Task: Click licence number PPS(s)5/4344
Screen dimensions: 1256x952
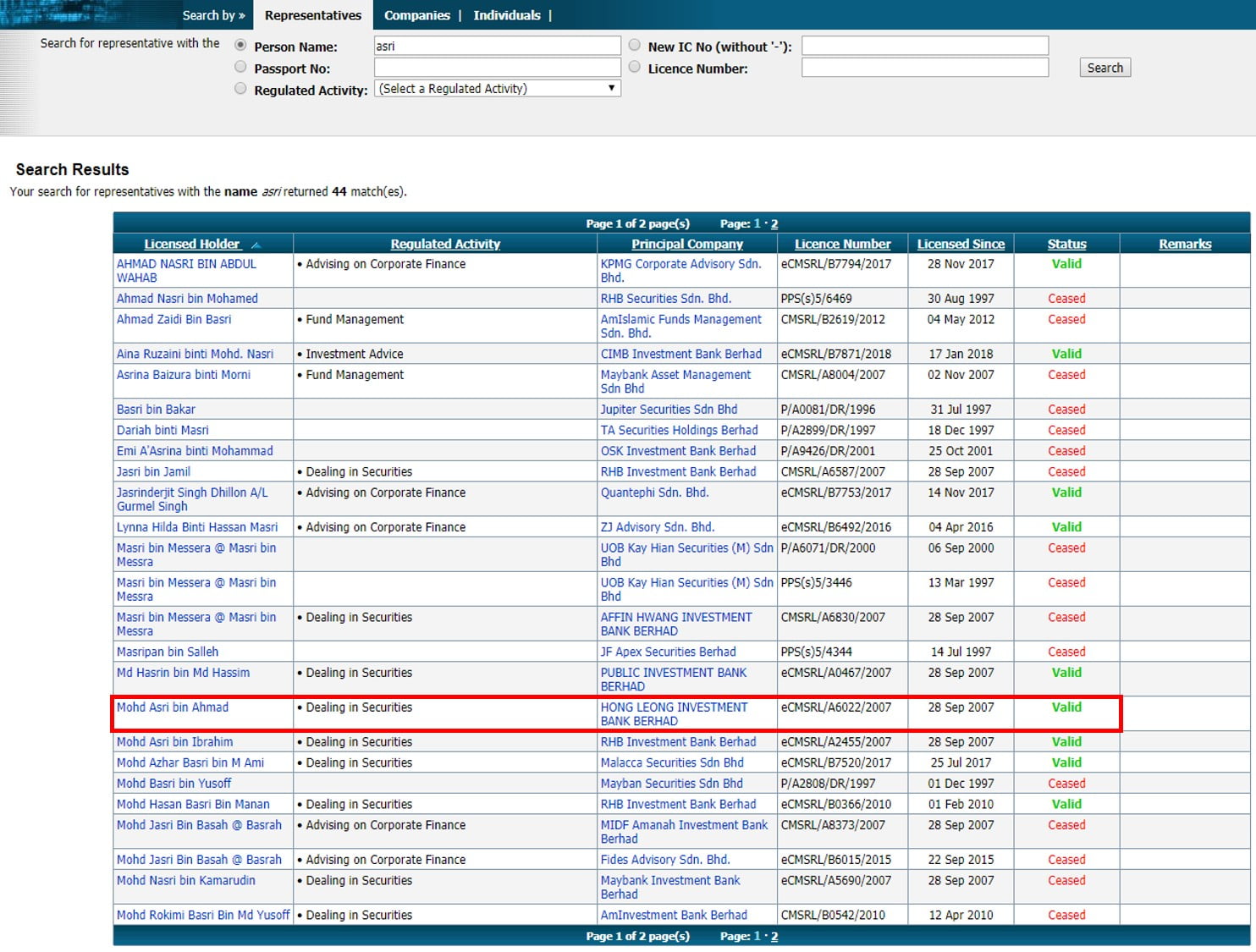Action: [x=817, y=652]
